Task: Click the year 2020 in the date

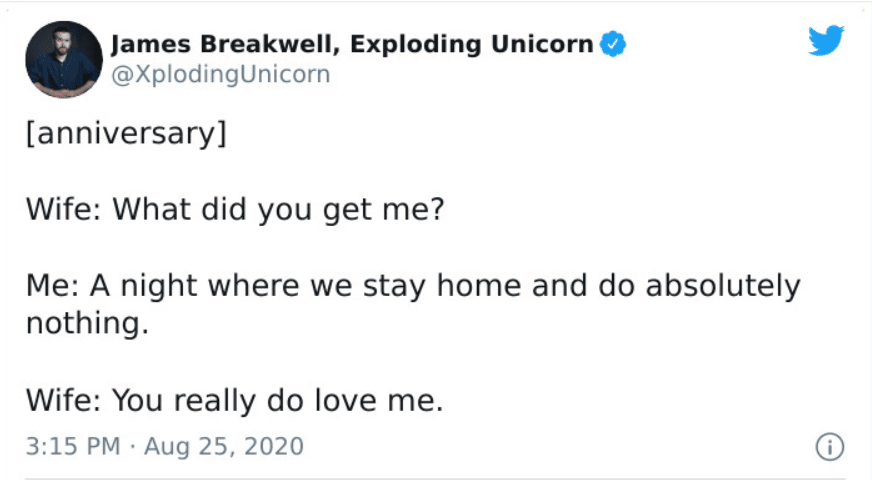Action: (x=275, y=446)
